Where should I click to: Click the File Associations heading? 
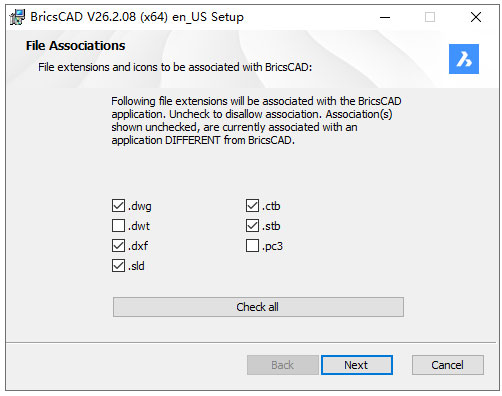(x=75, y=46)
